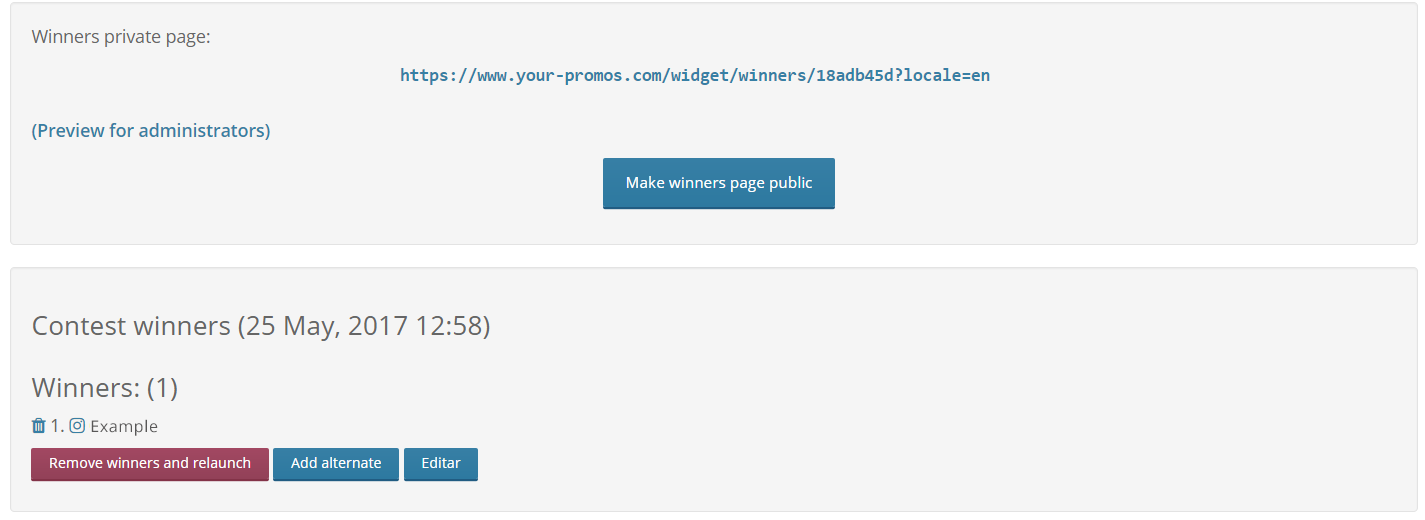Image resolution: width=1425 pixels, height=520 pixels.
Task: Delete winner 1 with the trash icon
Action: click(x=39, y=426)
